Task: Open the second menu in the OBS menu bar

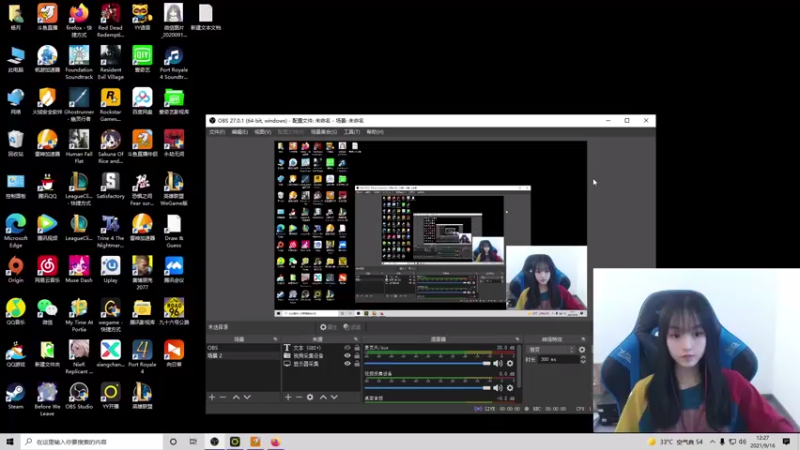Action: click(x=240, y=132)
